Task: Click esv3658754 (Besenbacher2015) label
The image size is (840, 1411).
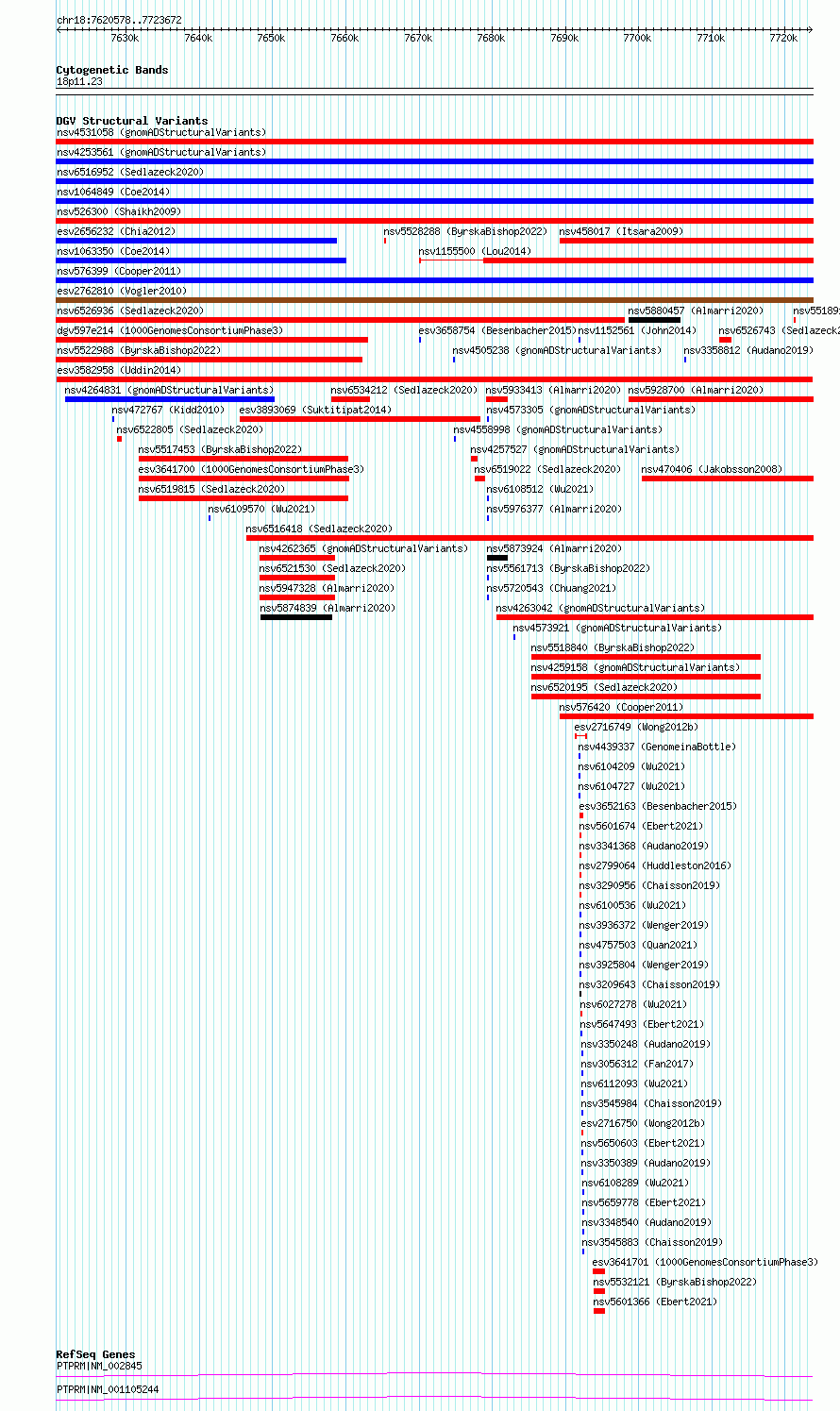Action: (x=497, y=330)
